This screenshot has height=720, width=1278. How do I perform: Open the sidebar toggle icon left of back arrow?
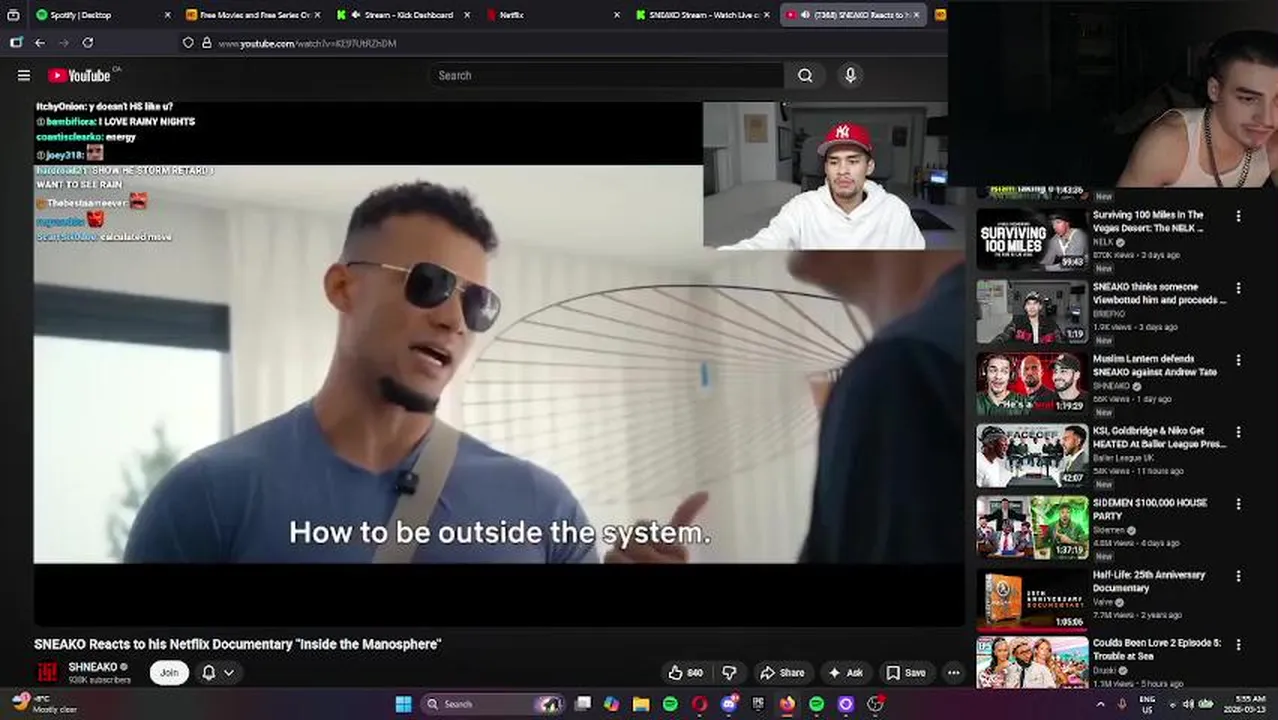(16, 43)
